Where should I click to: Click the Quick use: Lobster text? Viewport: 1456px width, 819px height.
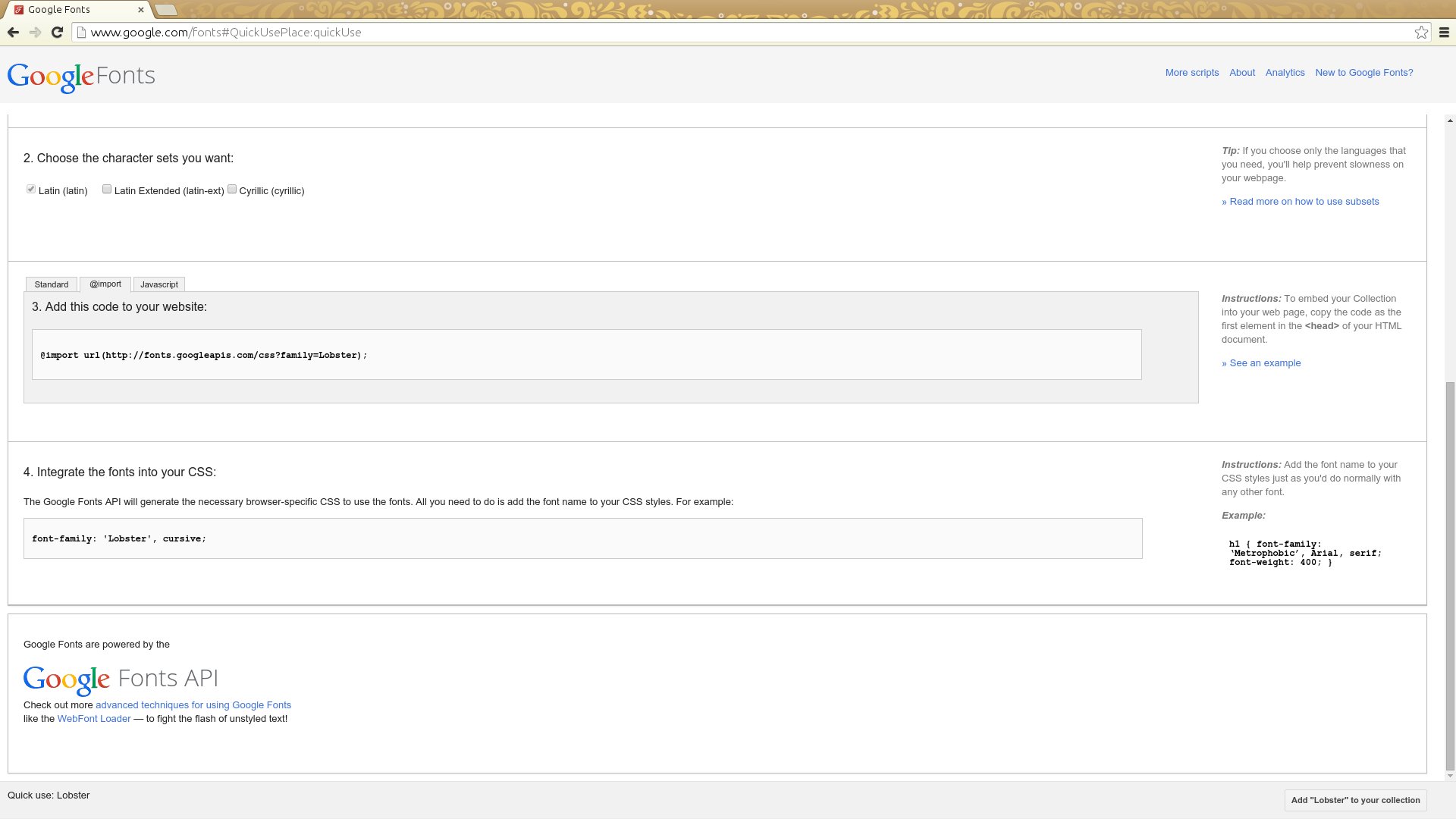tap(49, 795)
